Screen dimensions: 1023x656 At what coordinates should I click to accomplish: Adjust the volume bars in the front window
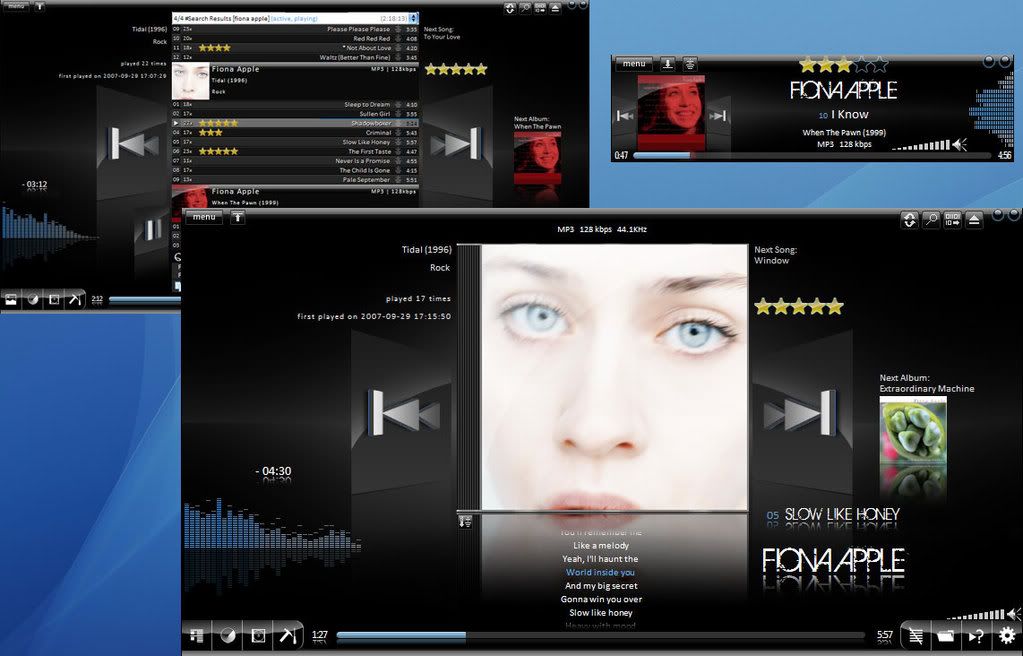click(x=975, y=615)
